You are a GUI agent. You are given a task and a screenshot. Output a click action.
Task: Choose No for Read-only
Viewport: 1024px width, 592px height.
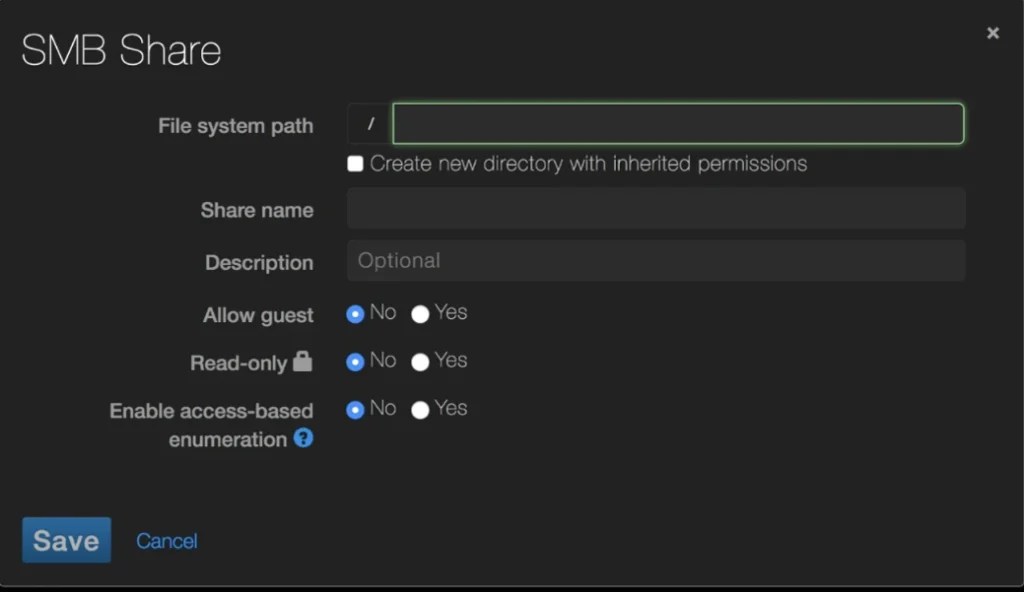355,361
